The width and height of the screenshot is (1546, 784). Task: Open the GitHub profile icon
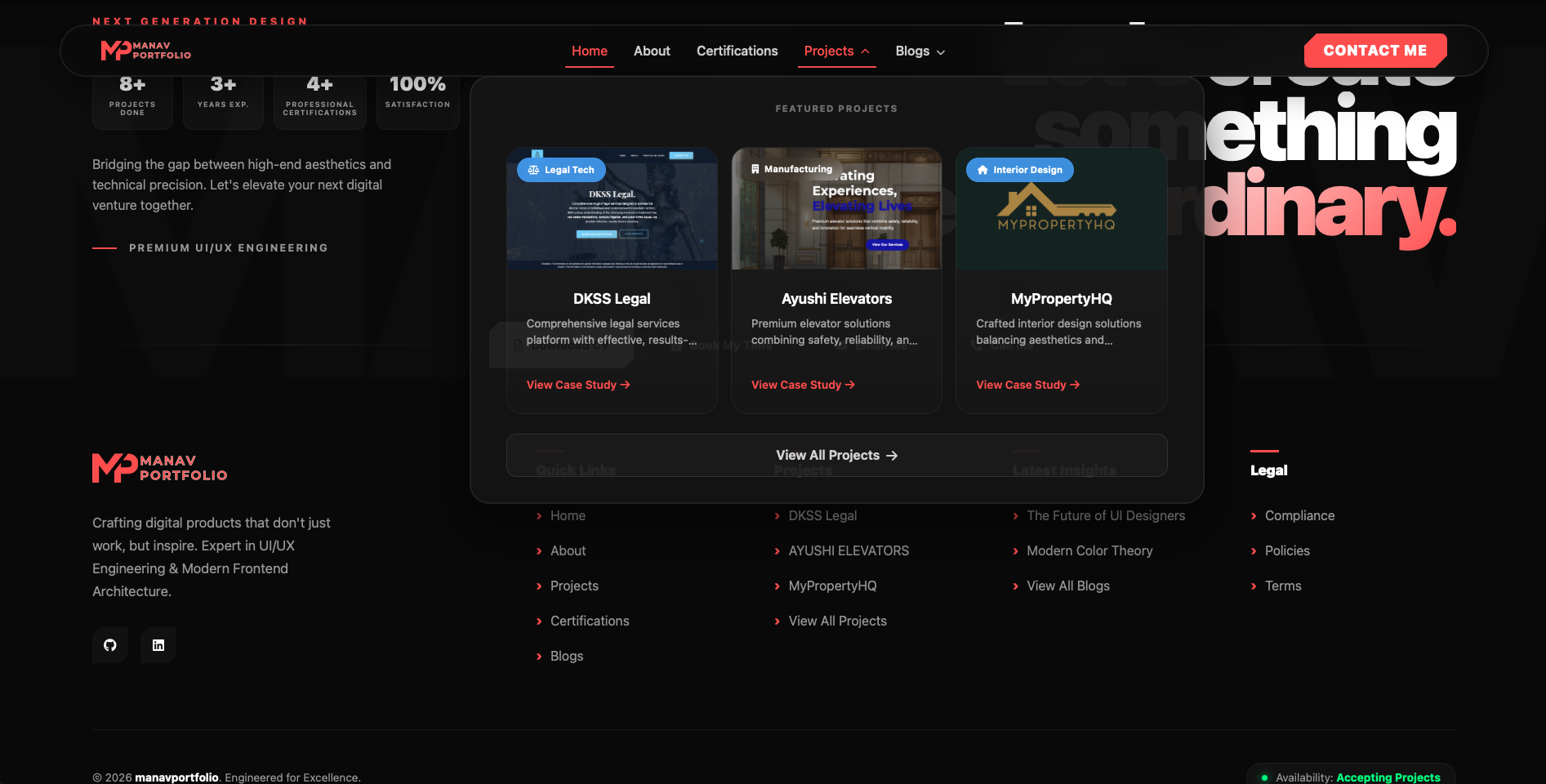click(x=110, y=645)
